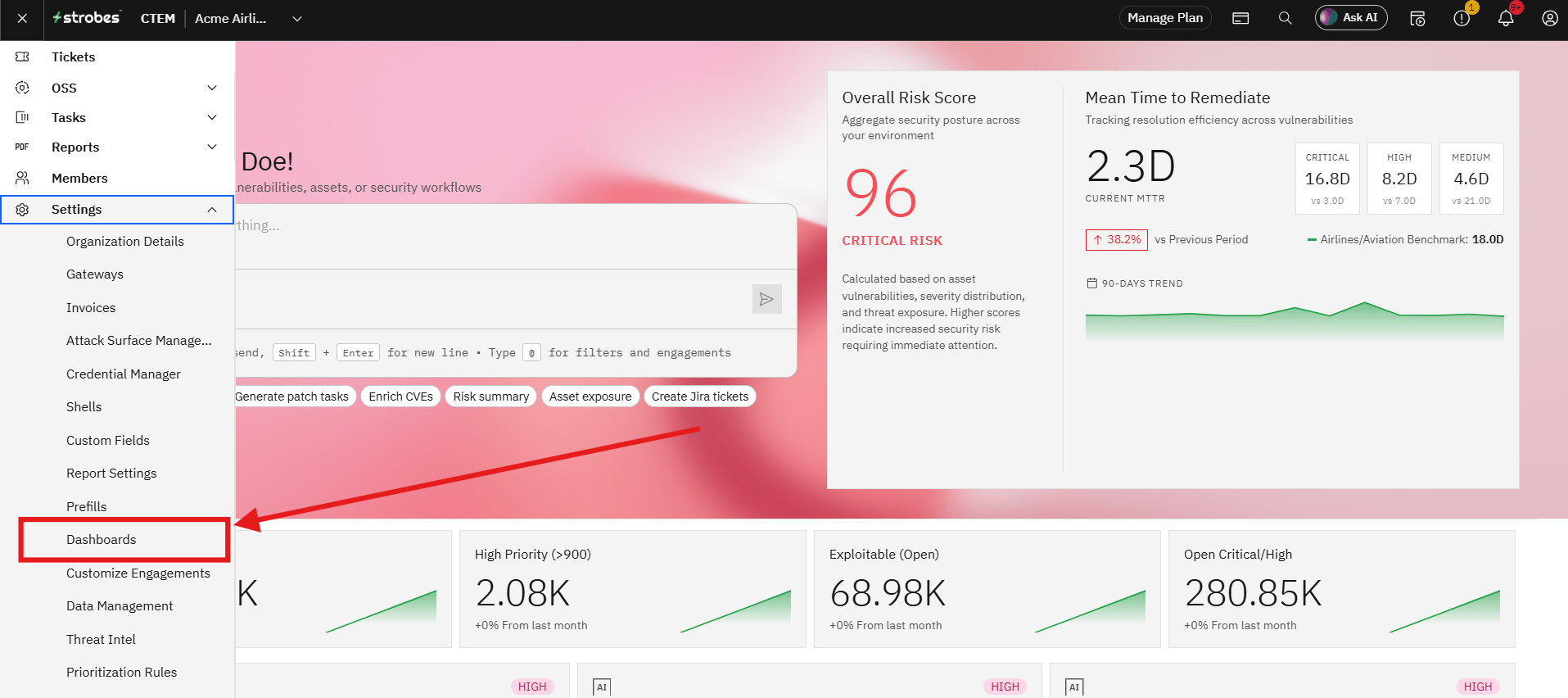Select the Enrich CVEs suggestion chip

point(400,397)
